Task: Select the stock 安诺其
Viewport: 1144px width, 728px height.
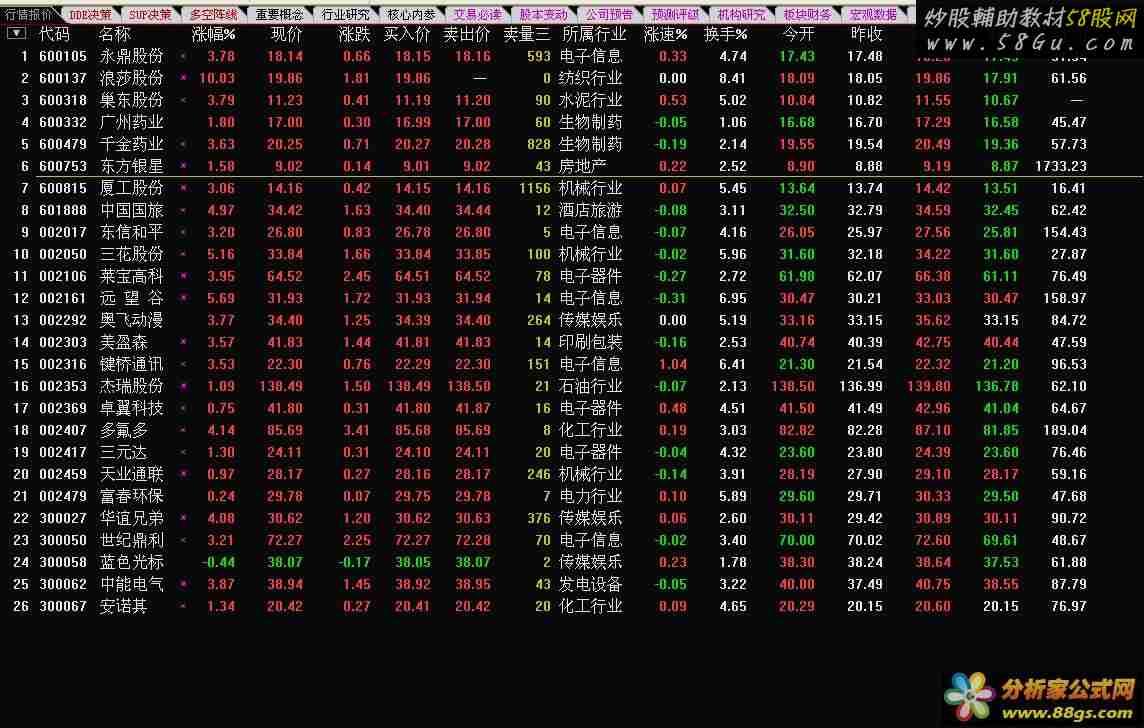Action: coord(123,606)
